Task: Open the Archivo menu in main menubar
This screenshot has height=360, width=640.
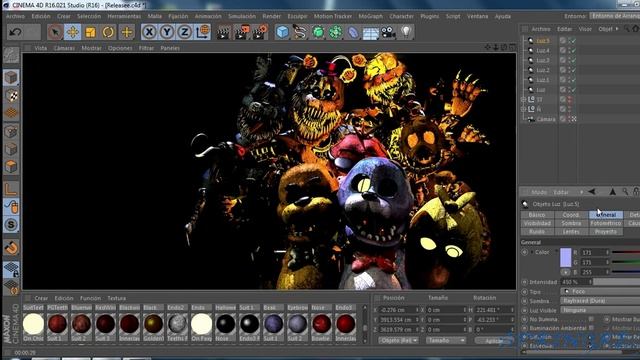Action: (x=16, y=16)
